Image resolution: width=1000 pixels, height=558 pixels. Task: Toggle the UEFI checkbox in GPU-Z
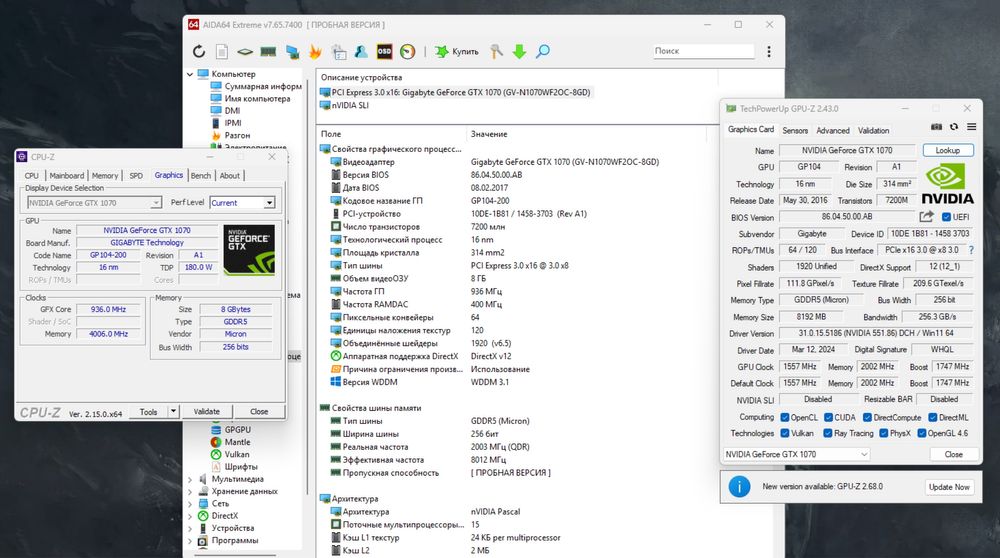pyautogui.click(x=946, y=217)
